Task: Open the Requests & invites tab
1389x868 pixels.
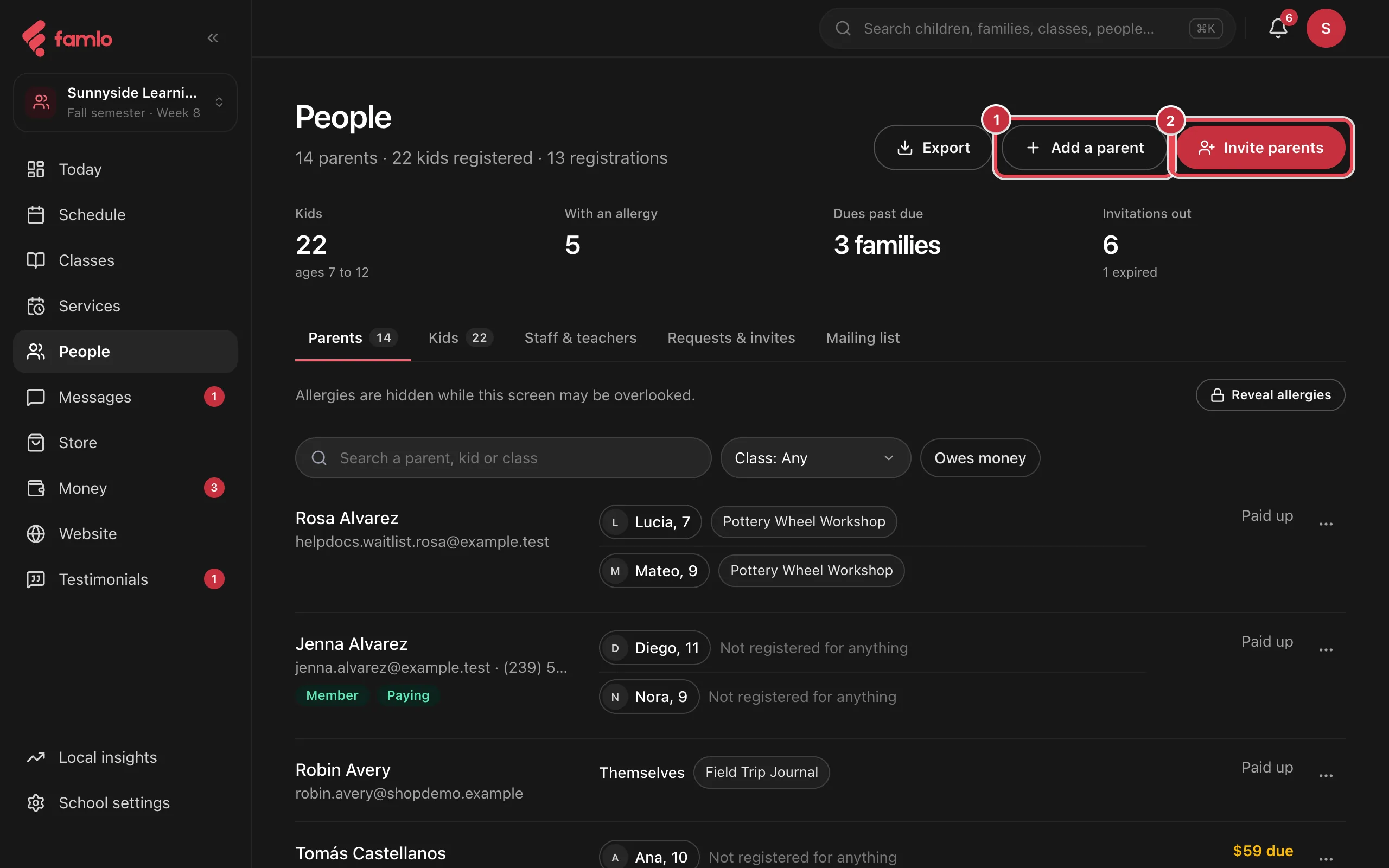Action: (x=731, y=337)
